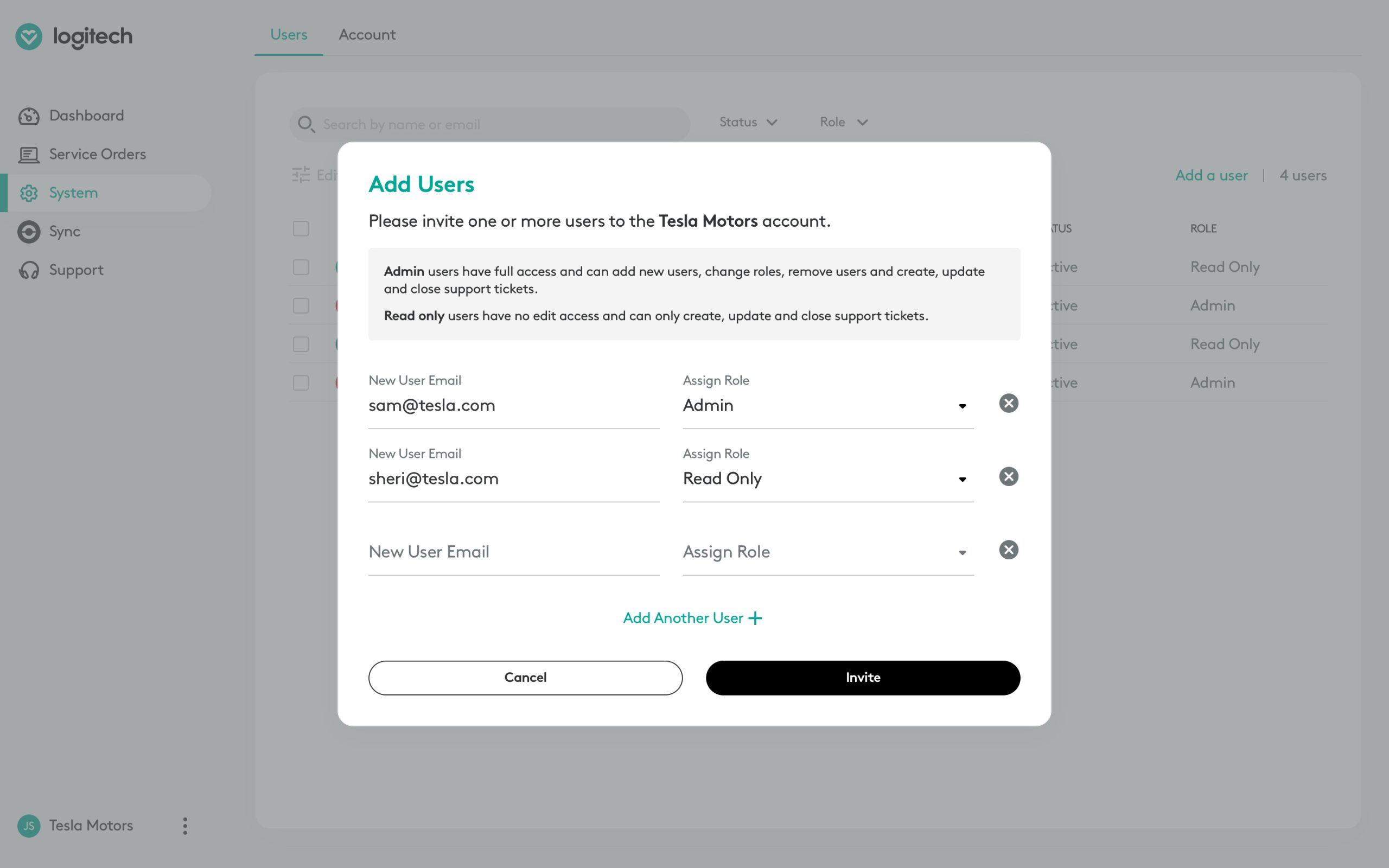Image resolution: width=1389 pixels, height=868 pixels.
Task: Open the Sync section
Action: pyautogui.click(x=49, y=231)
